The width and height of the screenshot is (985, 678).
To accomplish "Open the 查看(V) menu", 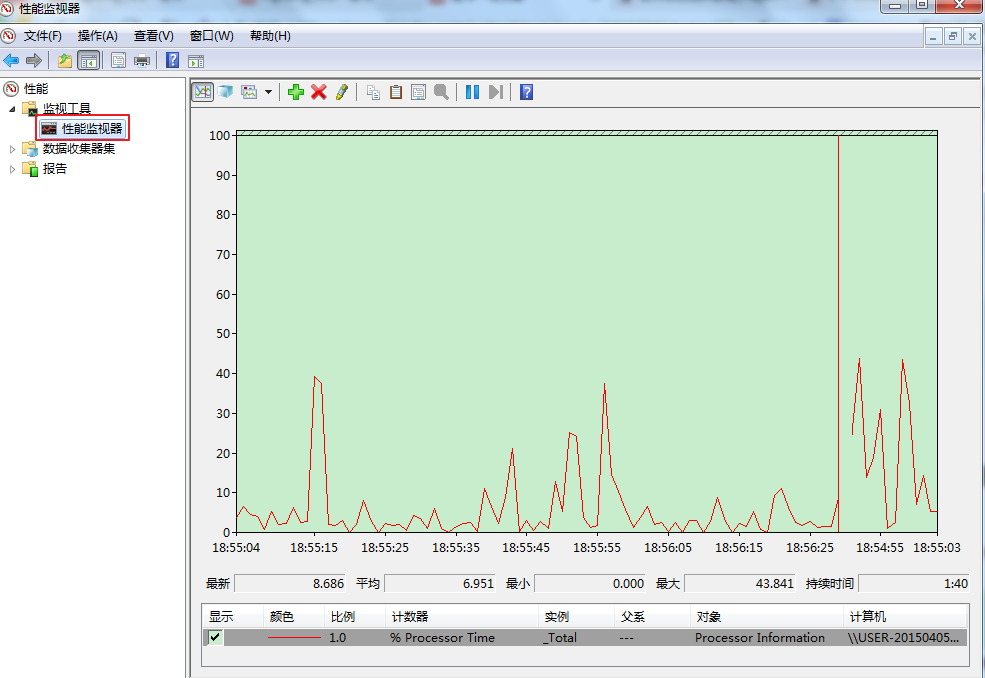I will 153,36.
